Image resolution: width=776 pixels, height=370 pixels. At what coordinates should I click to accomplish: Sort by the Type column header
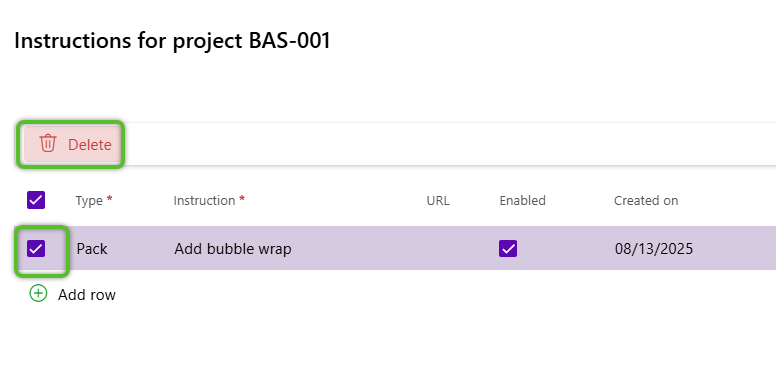point(89,200)
